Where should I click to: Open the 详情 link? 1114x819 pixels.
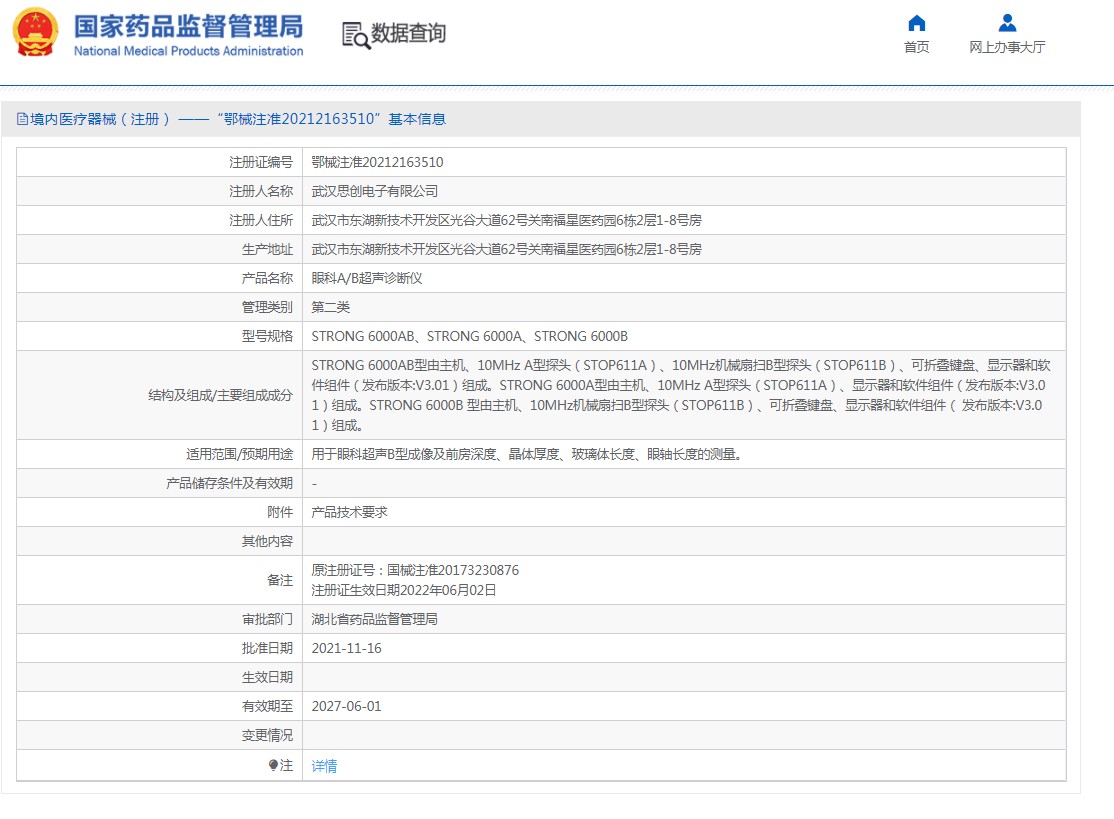click(324, 766)
